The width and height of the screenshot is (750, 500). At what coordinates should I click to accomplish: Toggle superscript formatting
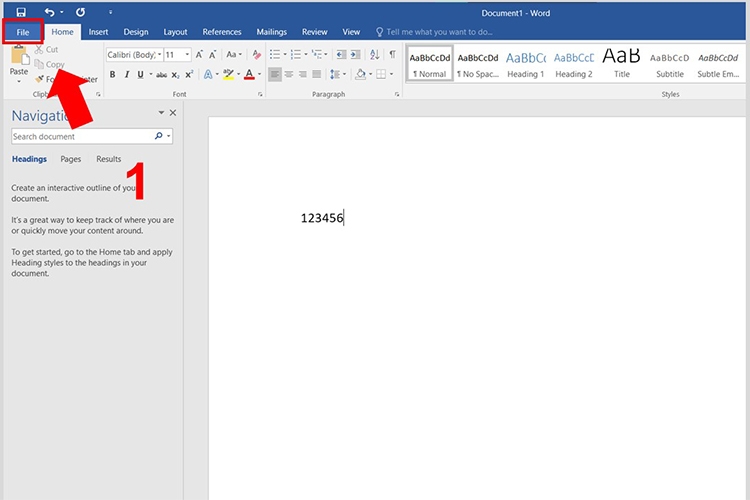(x=189, y=75)
